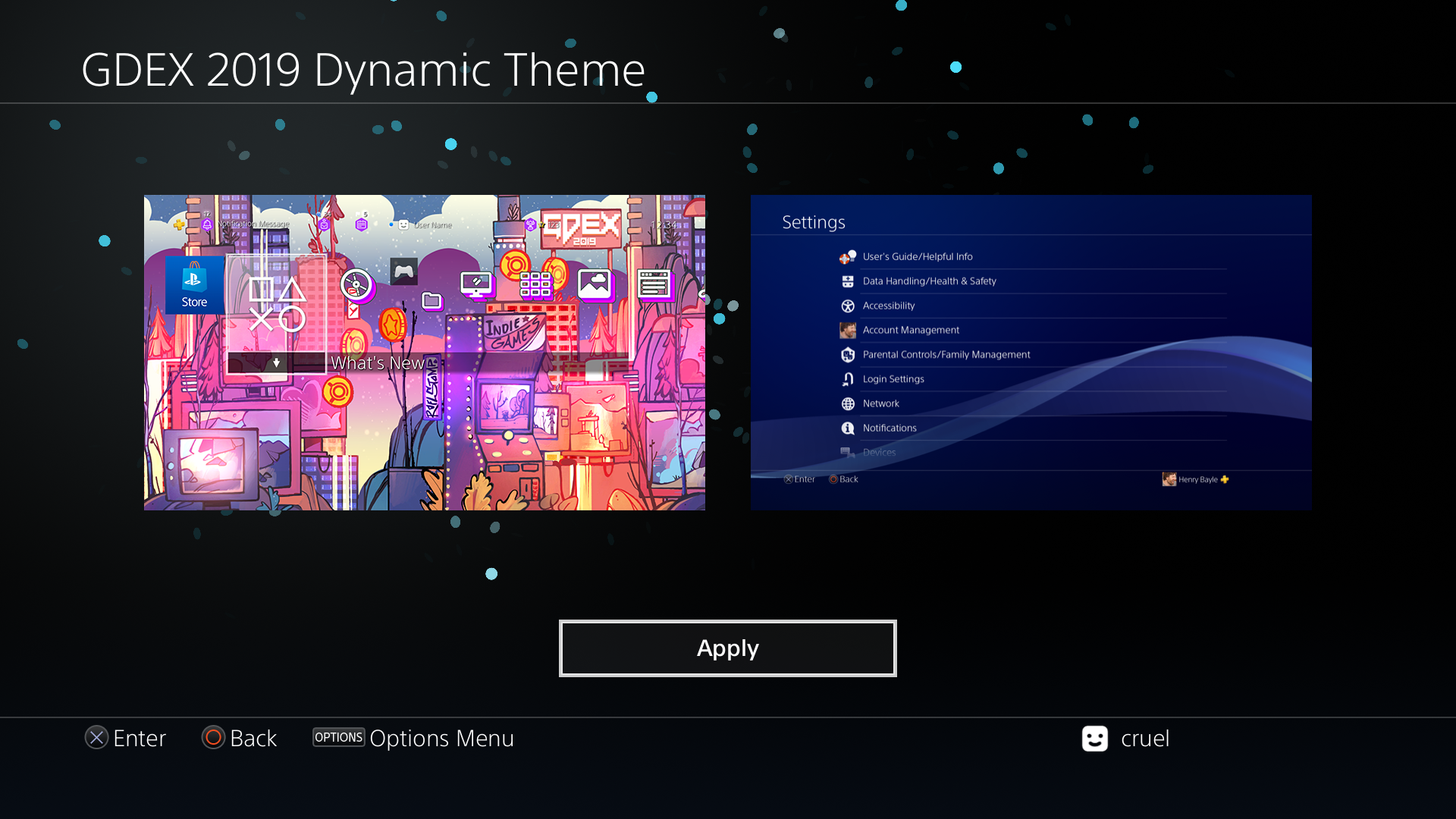
Task: Click "User's Guide/Helpful Info" in Settings preview
Action: point(918,256)
